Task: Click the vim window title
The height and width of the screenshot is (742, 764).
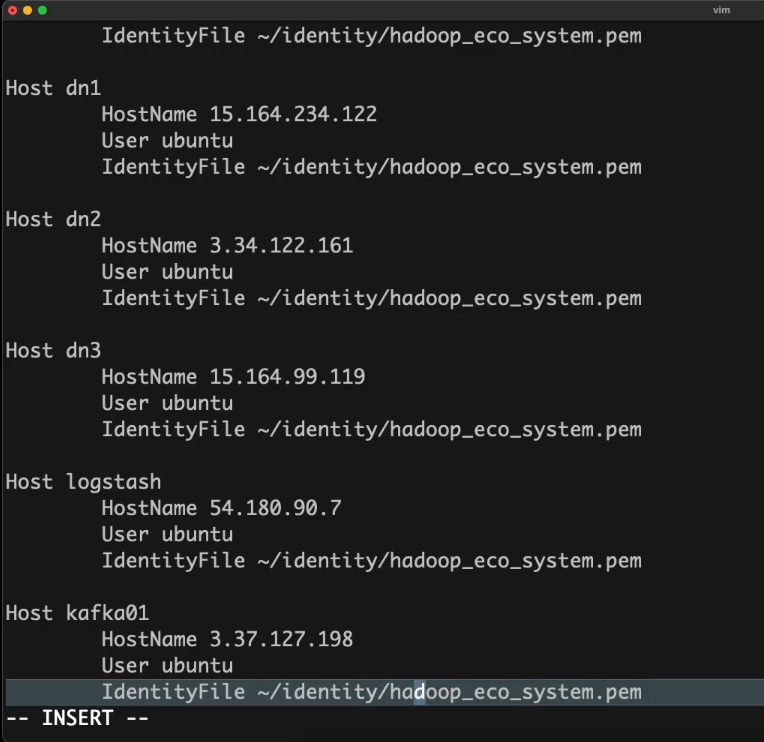Action: [721, 10]
